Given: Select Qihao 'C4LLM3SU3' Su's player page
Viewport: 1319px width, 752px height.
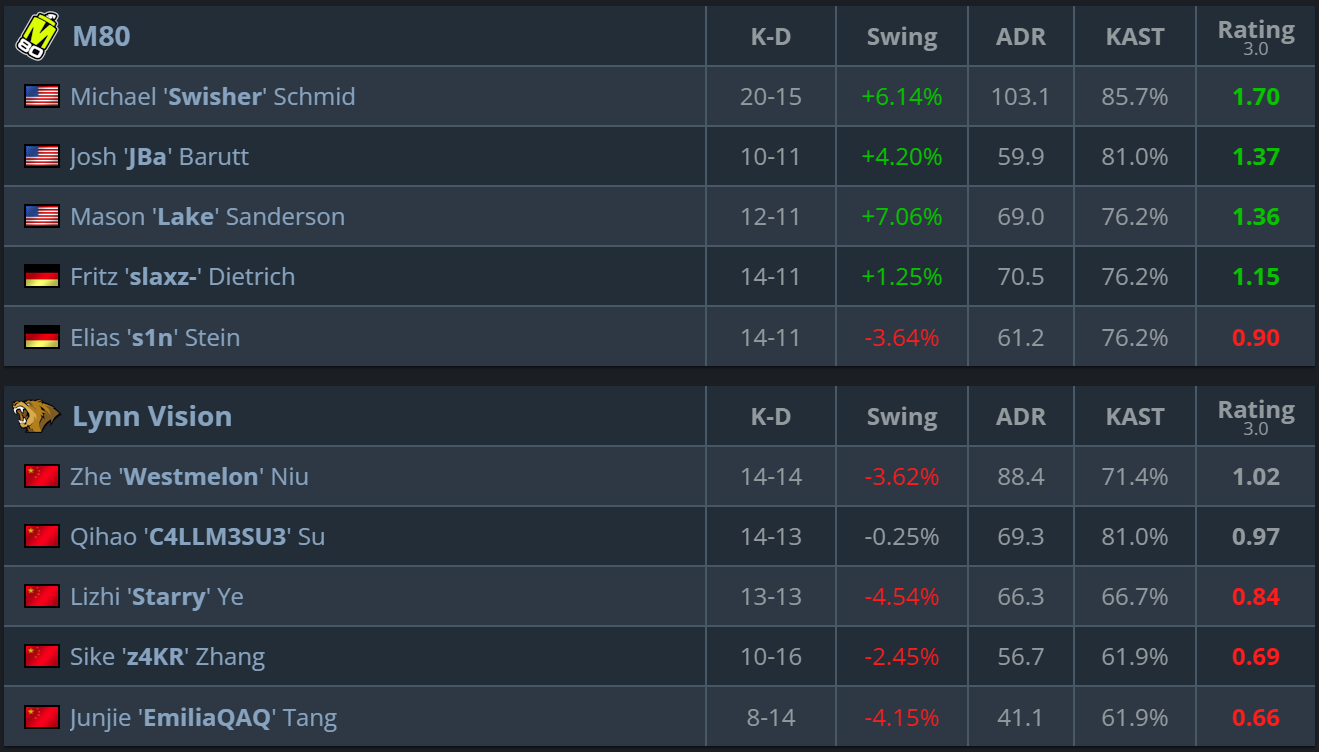Looking at the screenshot, I should [x=197, y=536].
